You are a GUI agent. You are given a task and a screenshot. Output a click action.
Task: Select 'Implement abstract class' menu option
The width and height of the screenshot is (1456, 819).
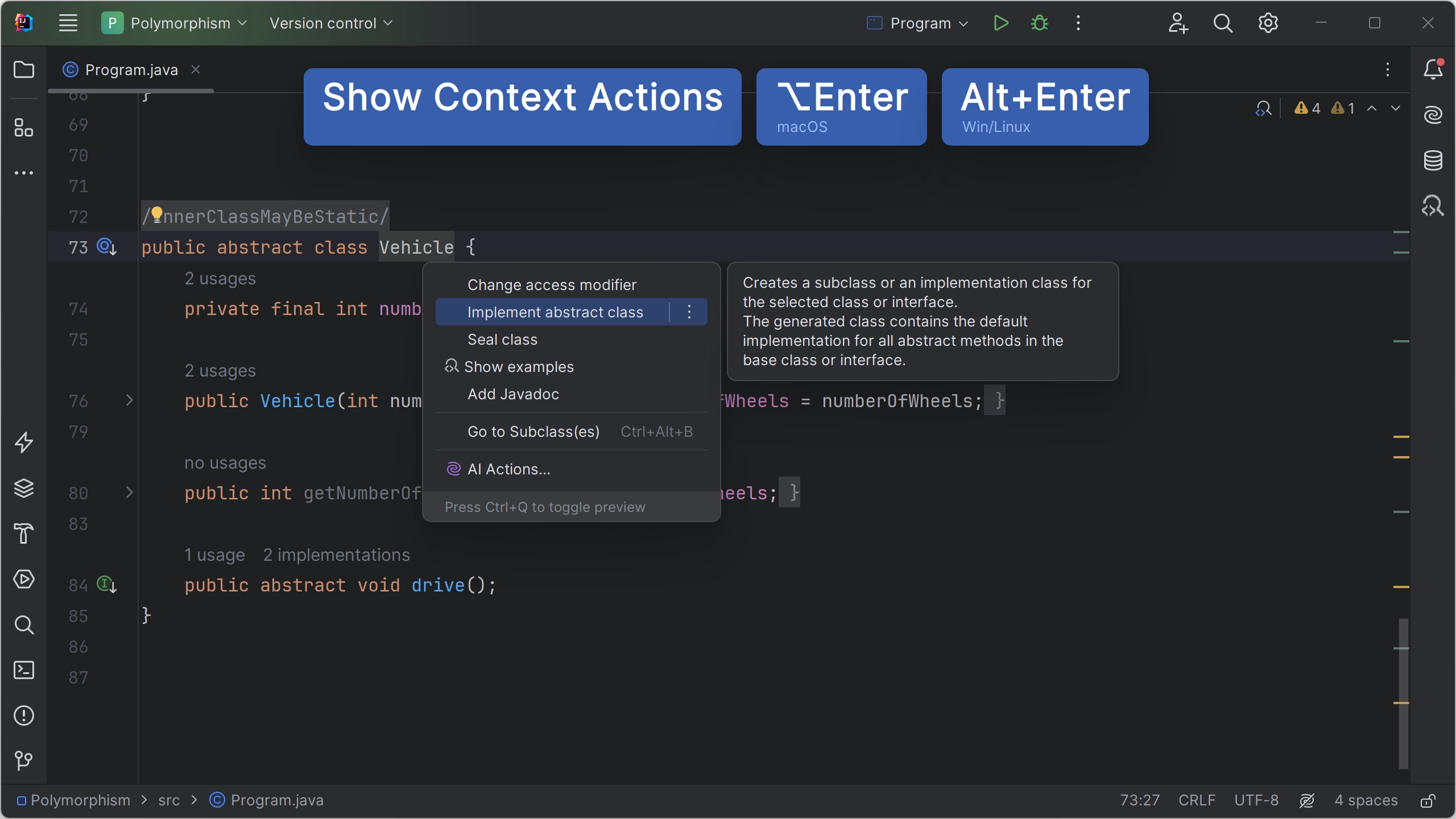point(556,312)
